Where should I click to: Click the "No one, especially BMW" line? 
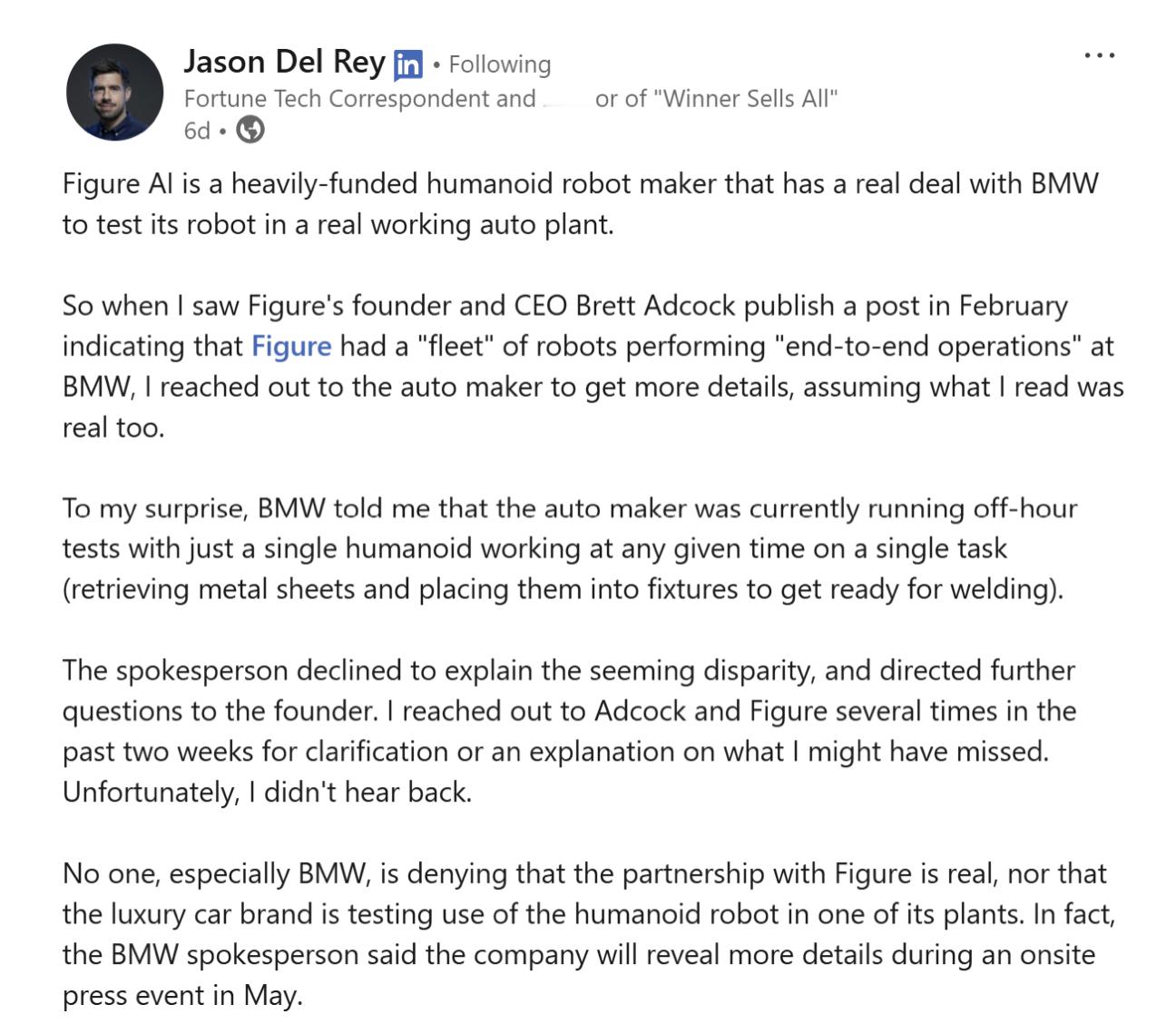(x=584, y=873)
